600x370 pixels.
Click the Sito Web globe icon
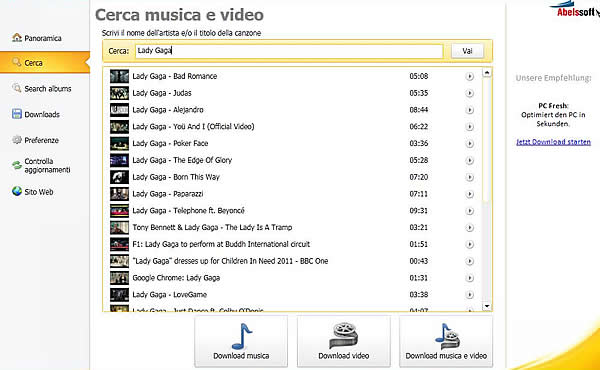[17, 191]
